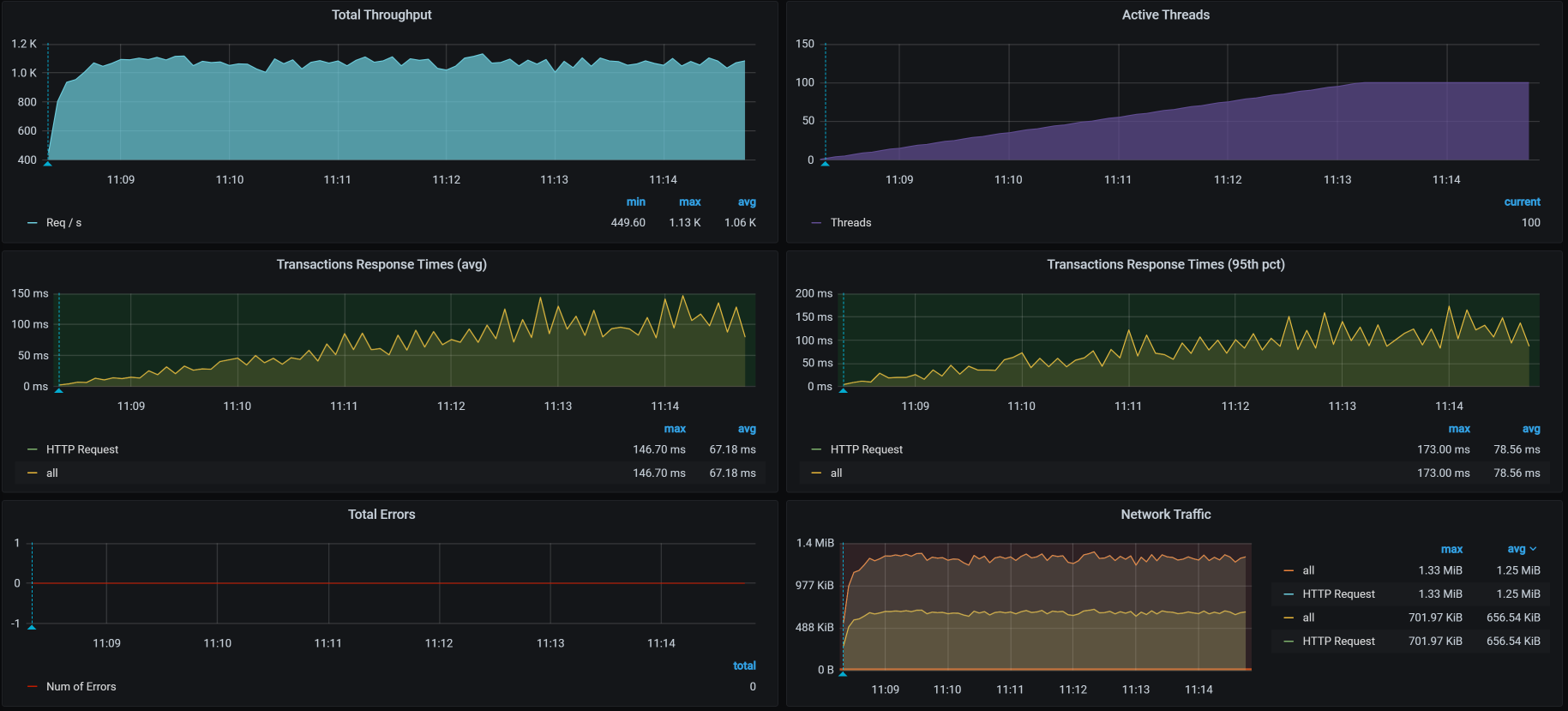Click the current column header in Active Threads
The height and width of the screenshot is (711, 1568).
pyautogui.click(x=1522, y=202)
